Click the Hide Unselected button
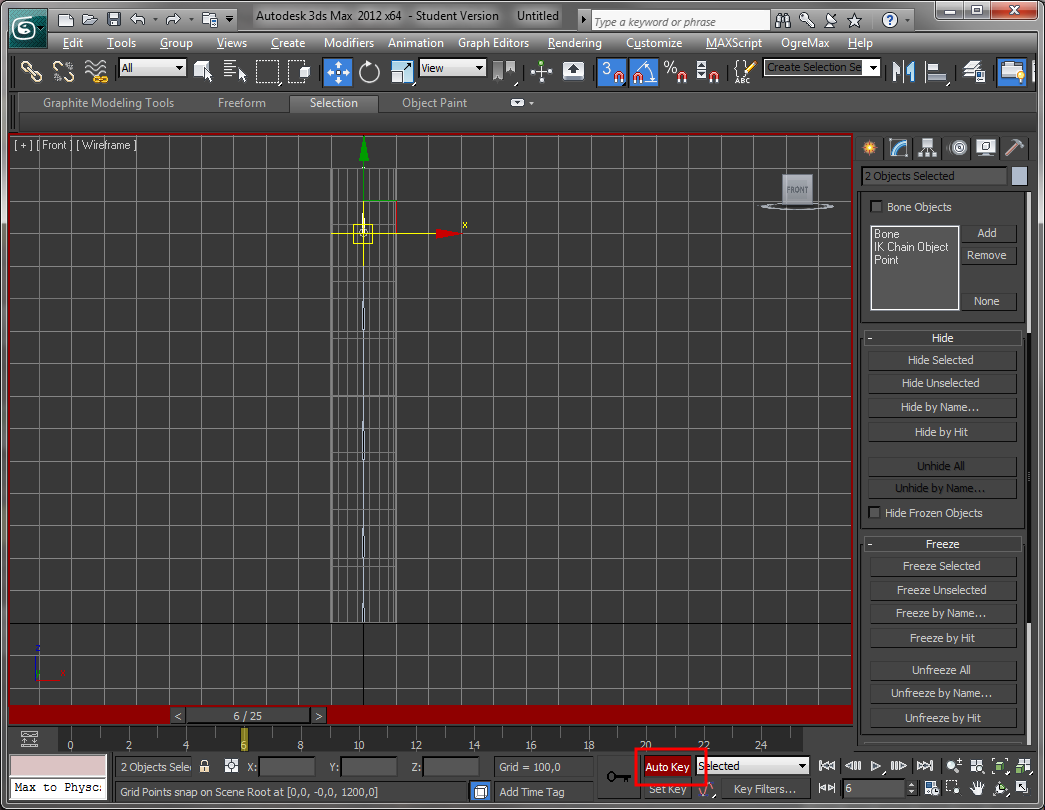This screenshot has height=810, width=1045. click(x=941, y=383)
